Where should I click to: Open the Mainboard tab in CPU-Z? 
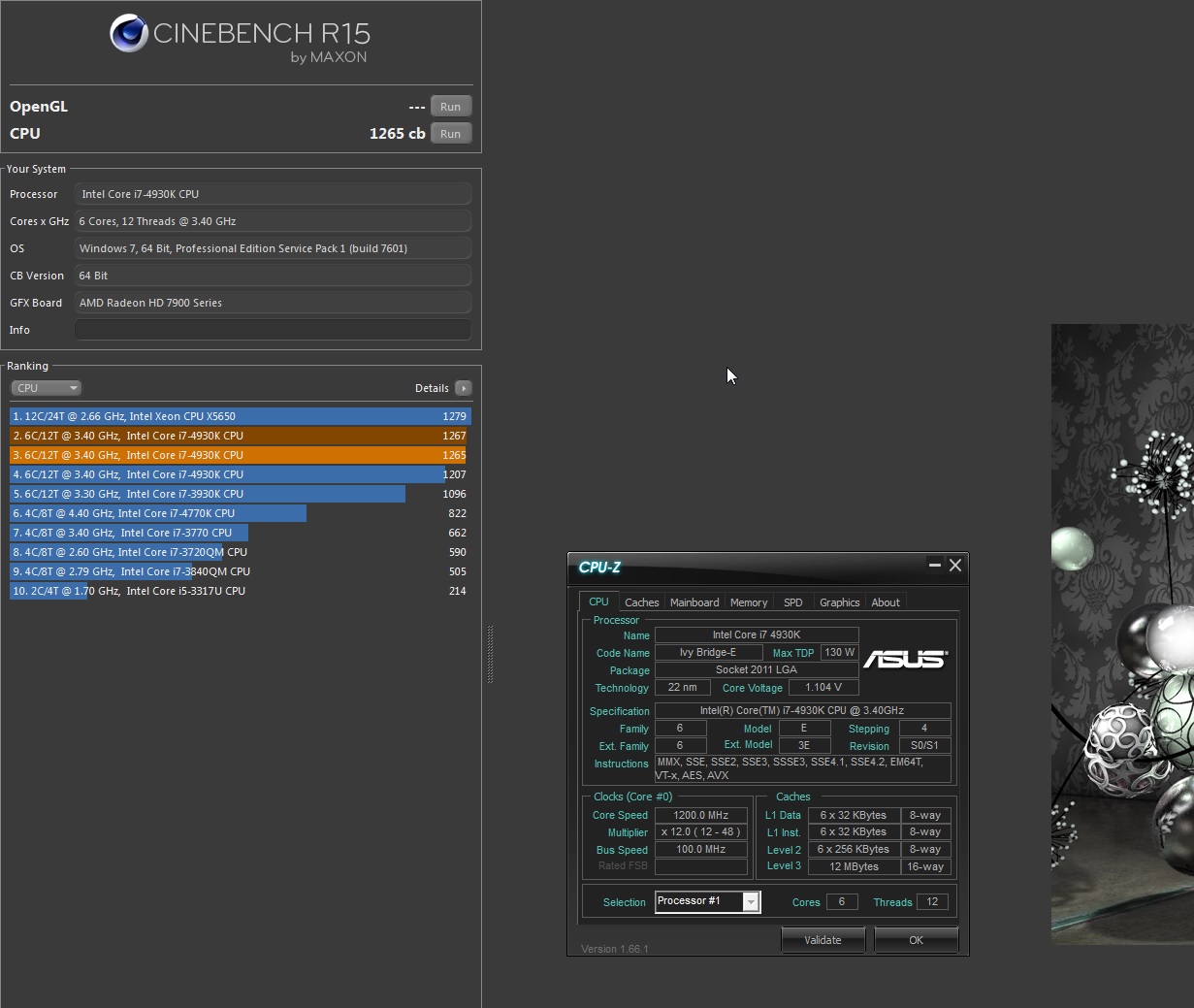coord(694,602)
